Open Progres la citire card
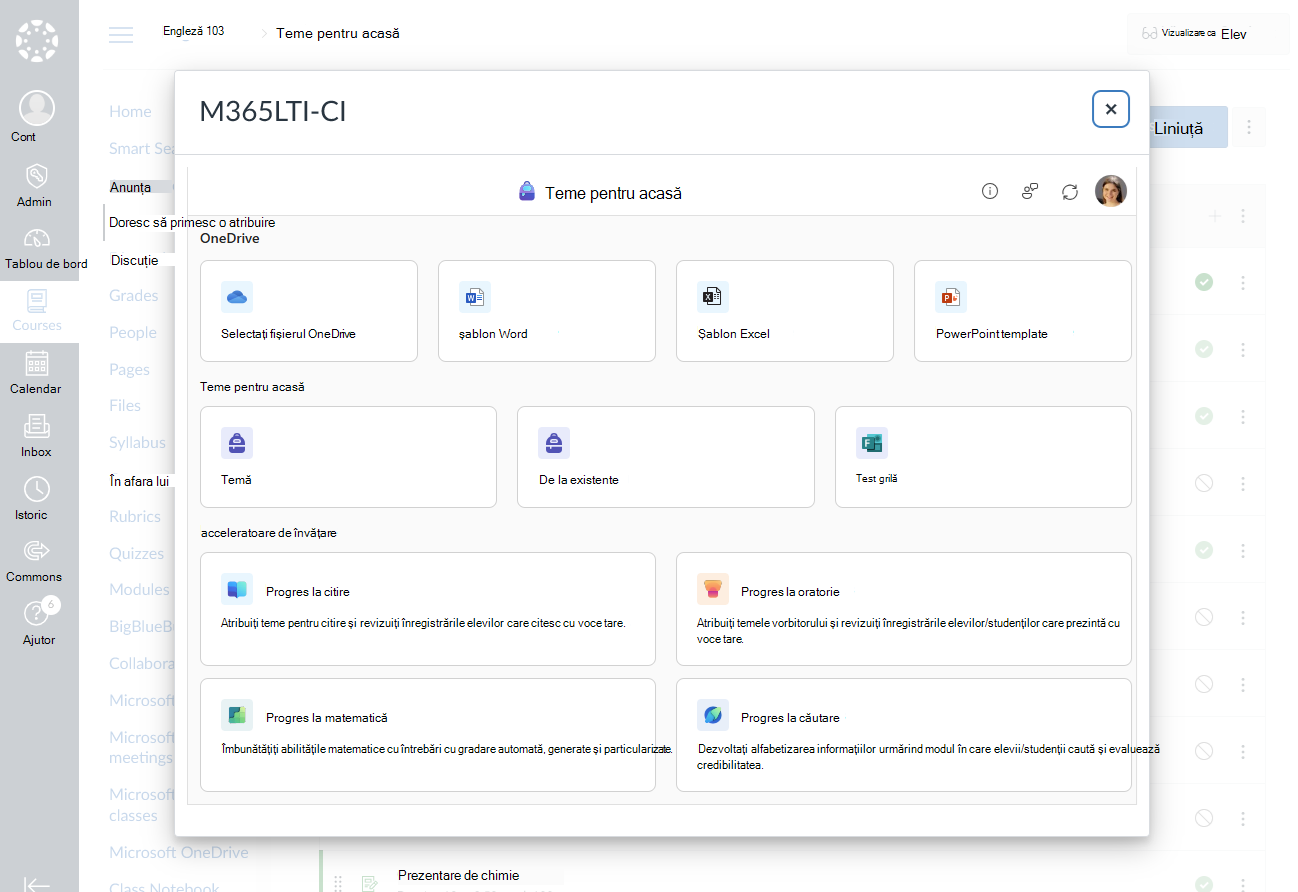1298x892 pixels. (x=428, y=609)
